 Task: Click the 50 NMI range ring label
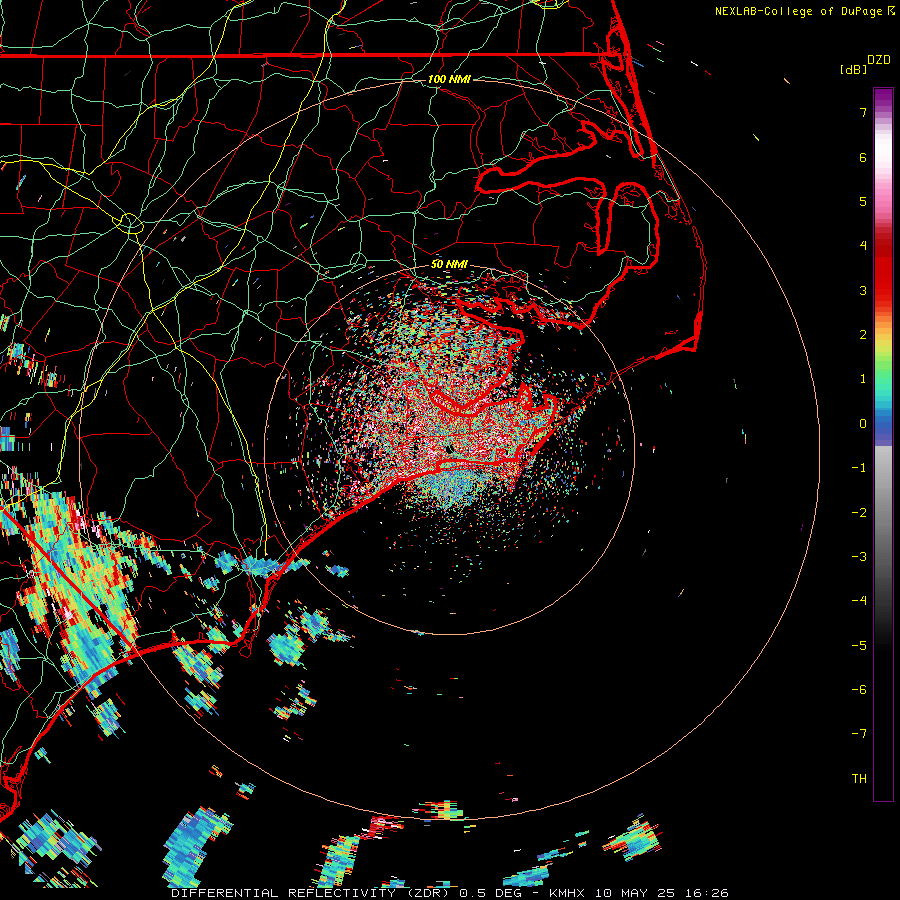pyautogui.click(x=449, y=265)
